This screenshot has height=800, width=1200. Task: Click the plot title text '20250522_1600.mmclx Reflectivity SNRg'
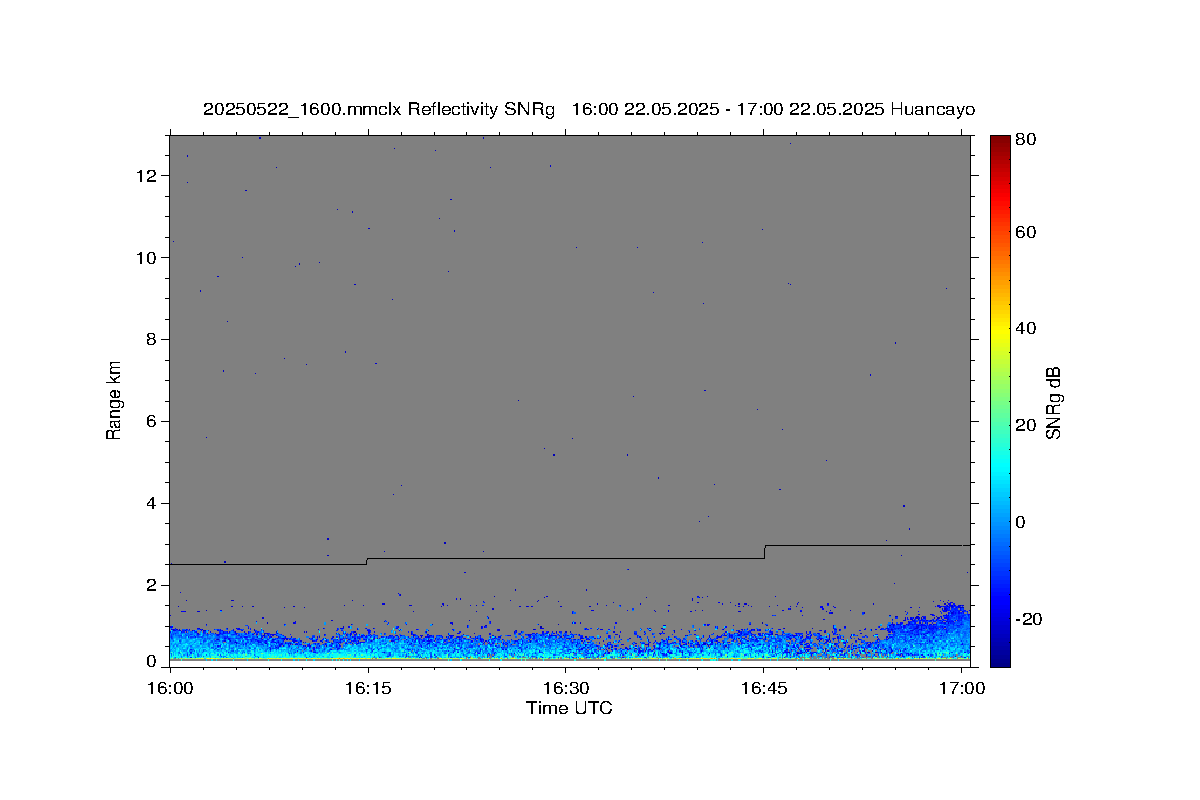point(378,109)
